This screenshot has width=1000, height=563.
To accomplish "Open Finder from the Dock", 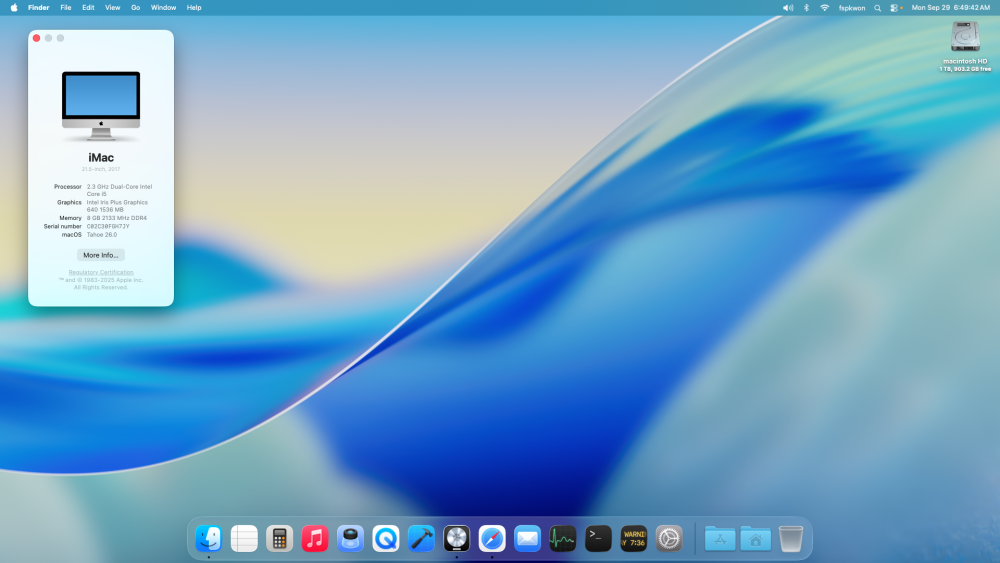I will pyautogui.click(x=209, y=538).
